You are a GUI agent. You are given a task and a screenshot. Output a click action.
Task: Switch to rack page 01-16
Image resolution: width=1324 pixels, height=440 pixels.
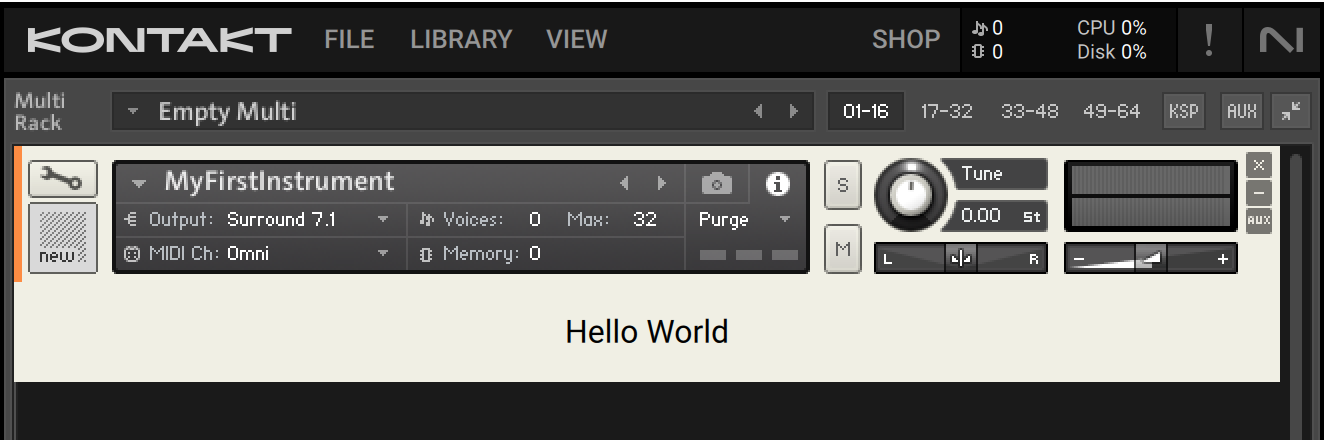[866, 111]
